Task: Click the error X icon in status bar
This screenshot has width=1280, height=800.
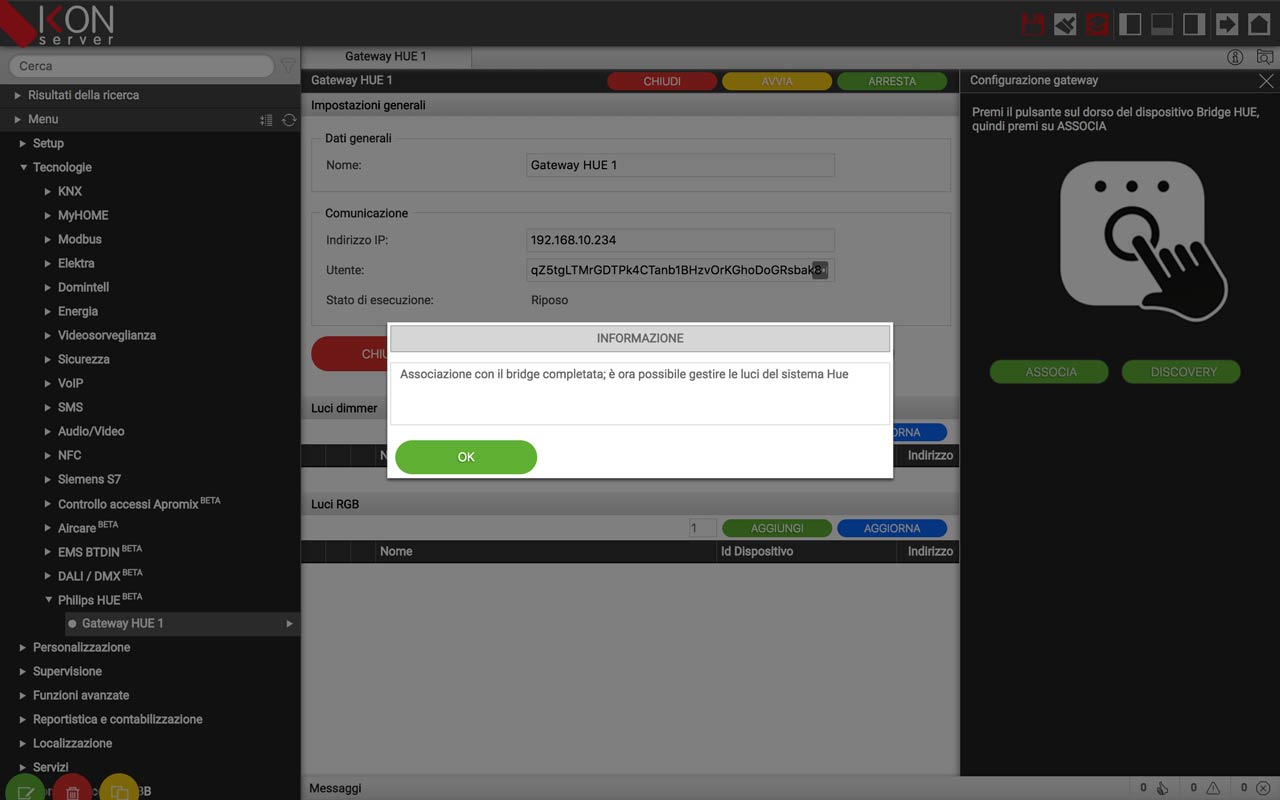Action: pos(1263,788)
